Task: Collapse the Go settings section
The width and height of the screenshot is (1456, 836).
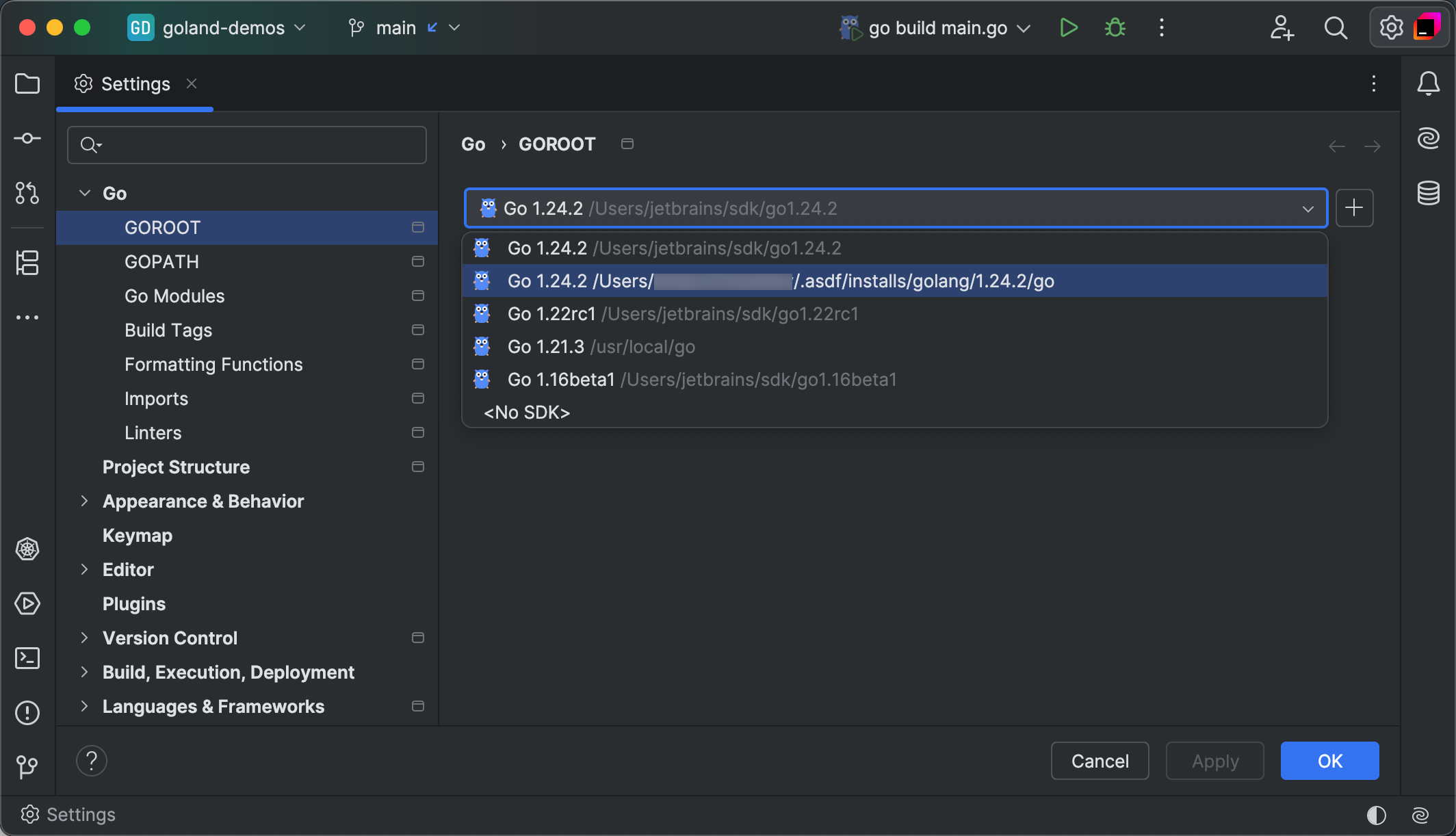Action: pos(85,193)
